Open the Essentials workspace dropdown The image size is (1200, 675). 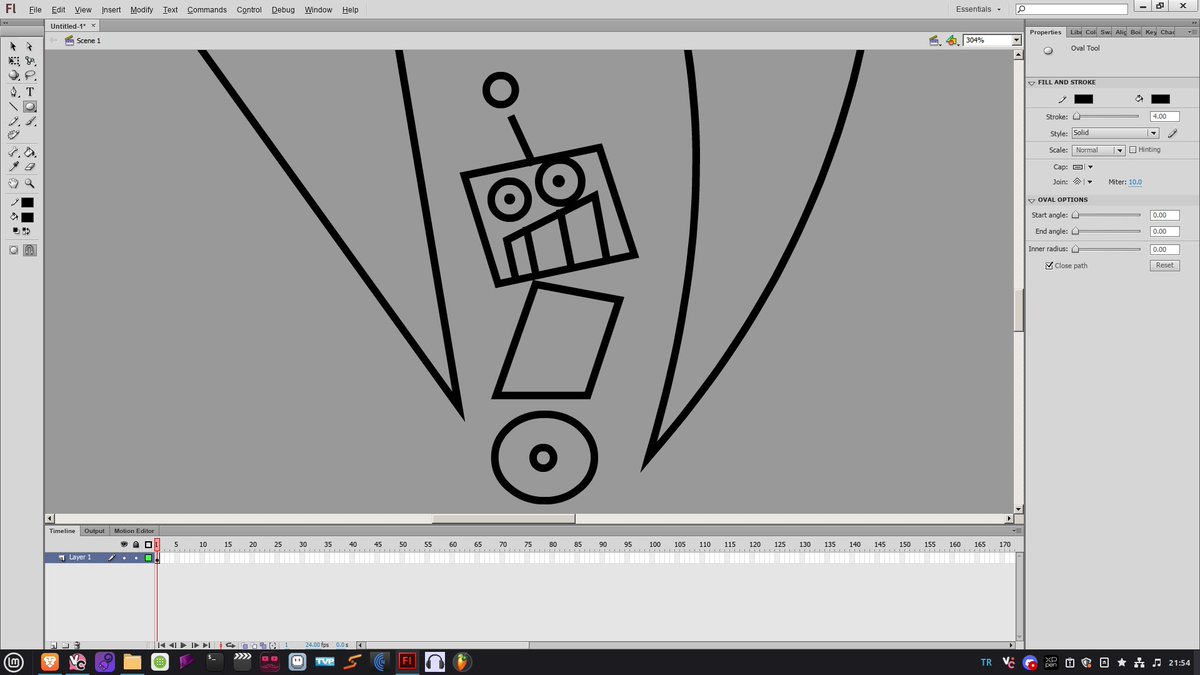(x=978, y=9)
